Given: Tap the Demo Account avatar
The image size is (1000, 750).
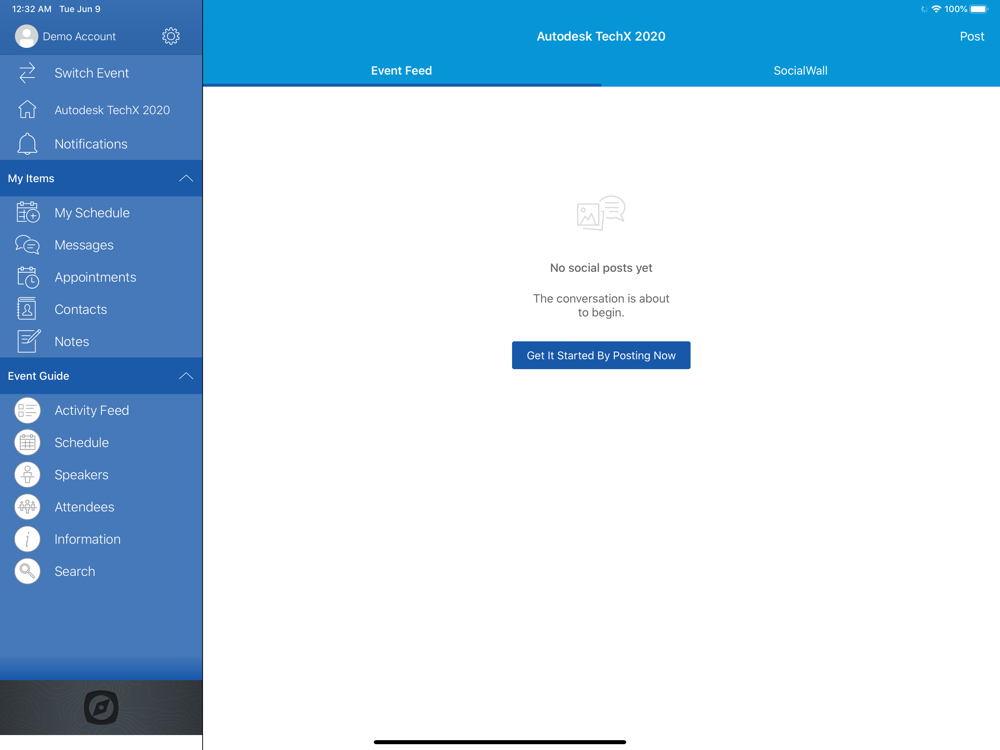Looking at the screenshot, I should tap(26, 36).
